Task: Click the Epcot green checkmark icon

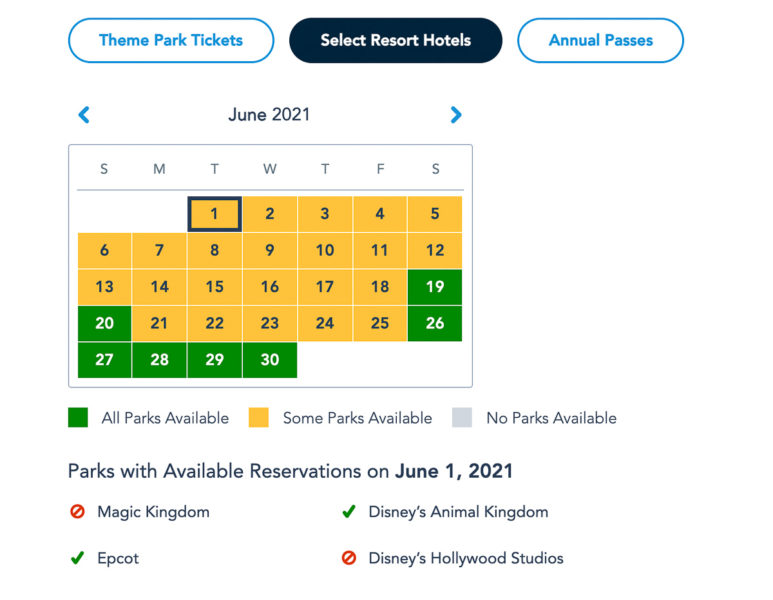Action: pyautogui.click(x=77, y=558)
